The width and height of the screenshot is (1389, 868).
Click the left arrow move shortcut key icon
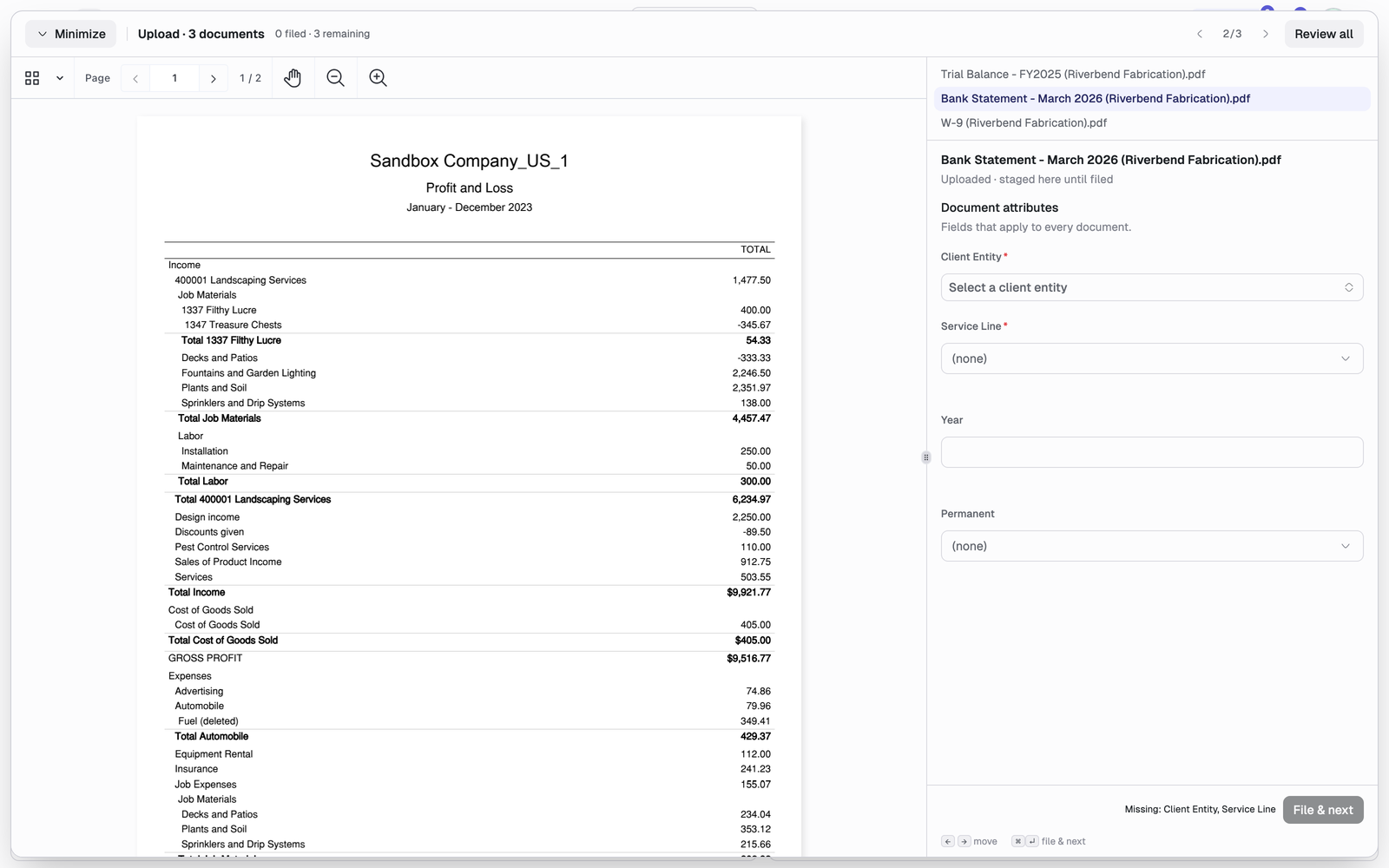(x=948, y=841)
